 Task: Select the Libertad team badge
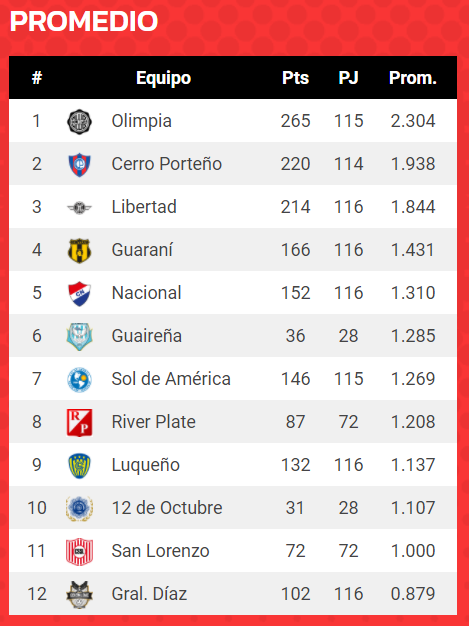click(79, 208)
